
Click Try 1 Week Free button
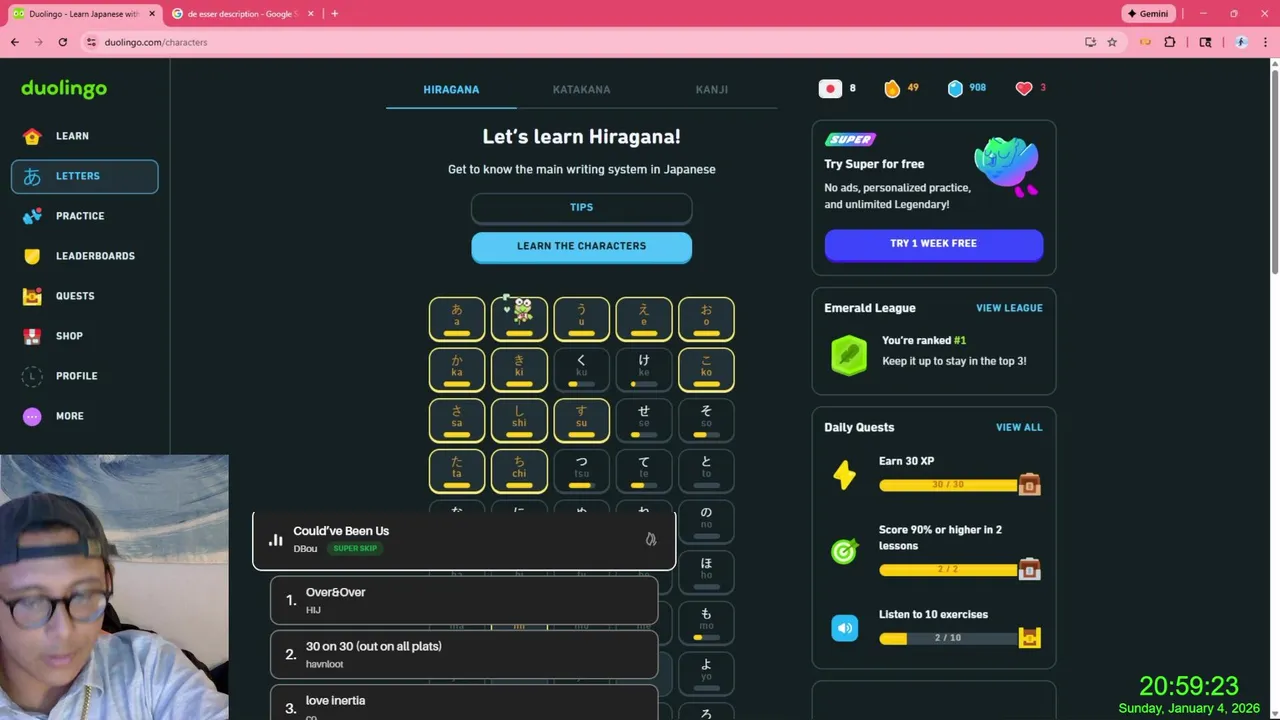[933, 244]
